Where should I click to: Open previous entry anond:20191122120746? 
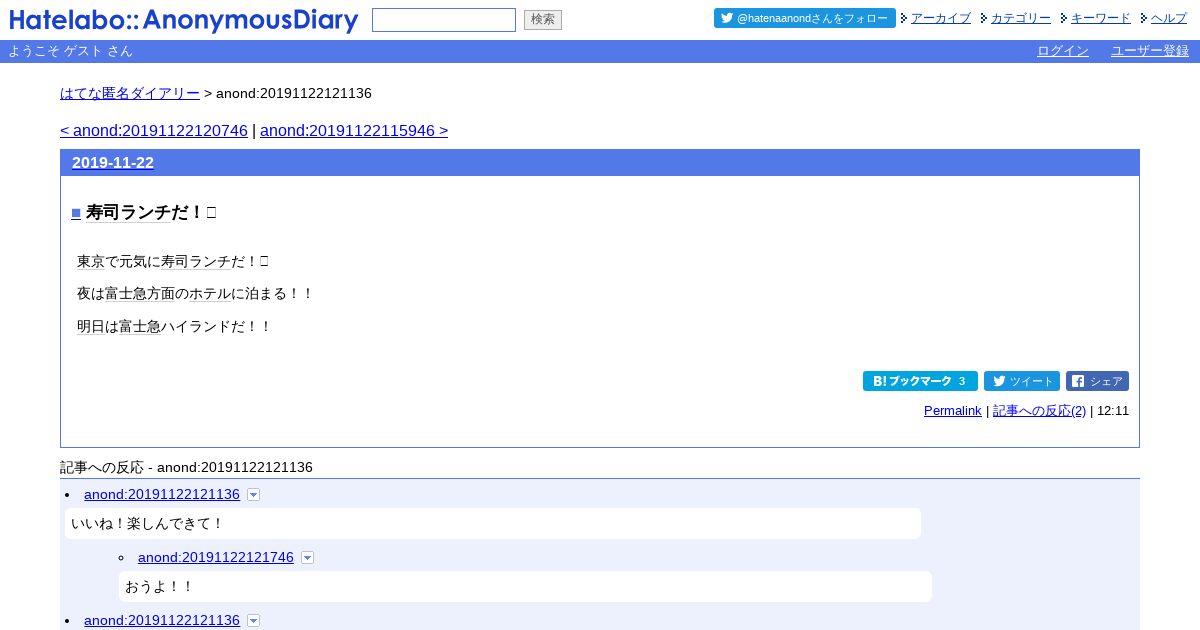click(154, 130)
